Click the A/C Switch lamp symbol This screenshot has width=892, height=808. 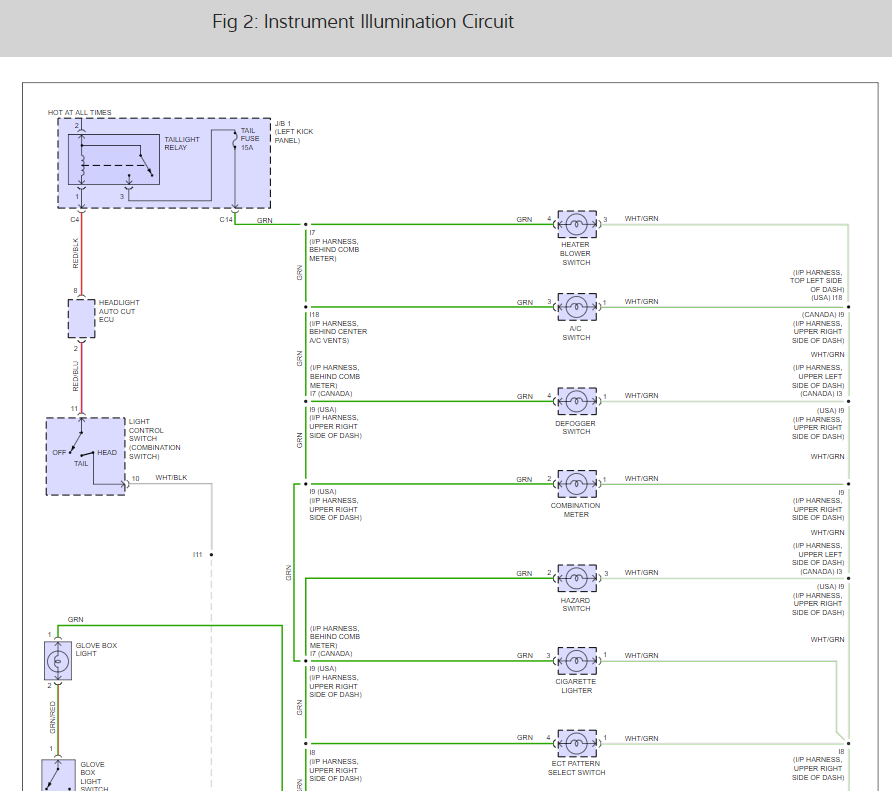pos(576,308)
